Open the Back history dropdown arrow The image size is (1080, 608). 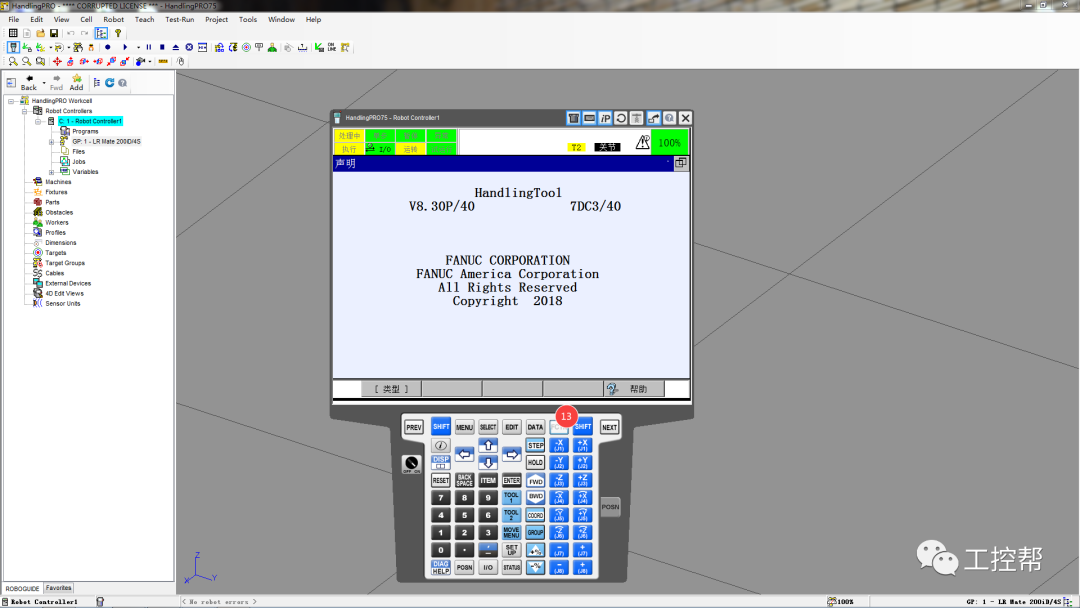click(44, 83)
